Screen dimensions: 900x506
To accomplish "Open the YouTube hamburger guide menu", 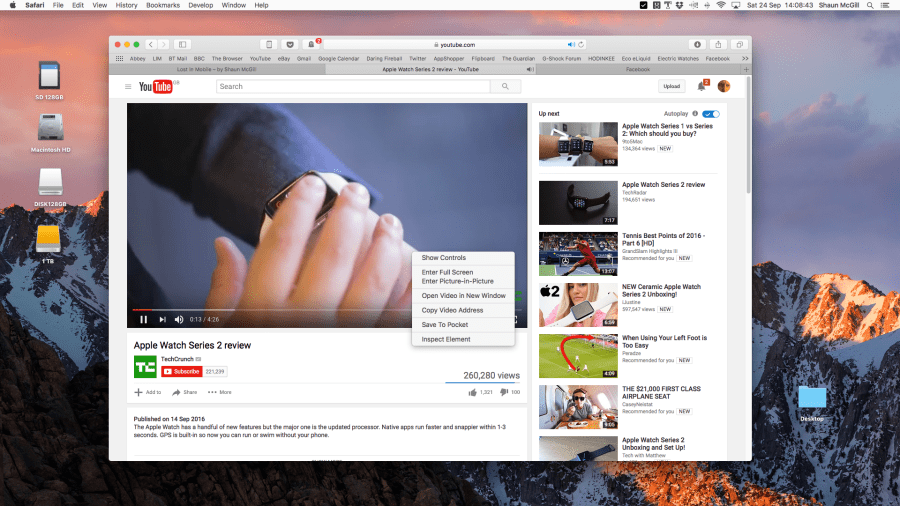I will 128,87.
